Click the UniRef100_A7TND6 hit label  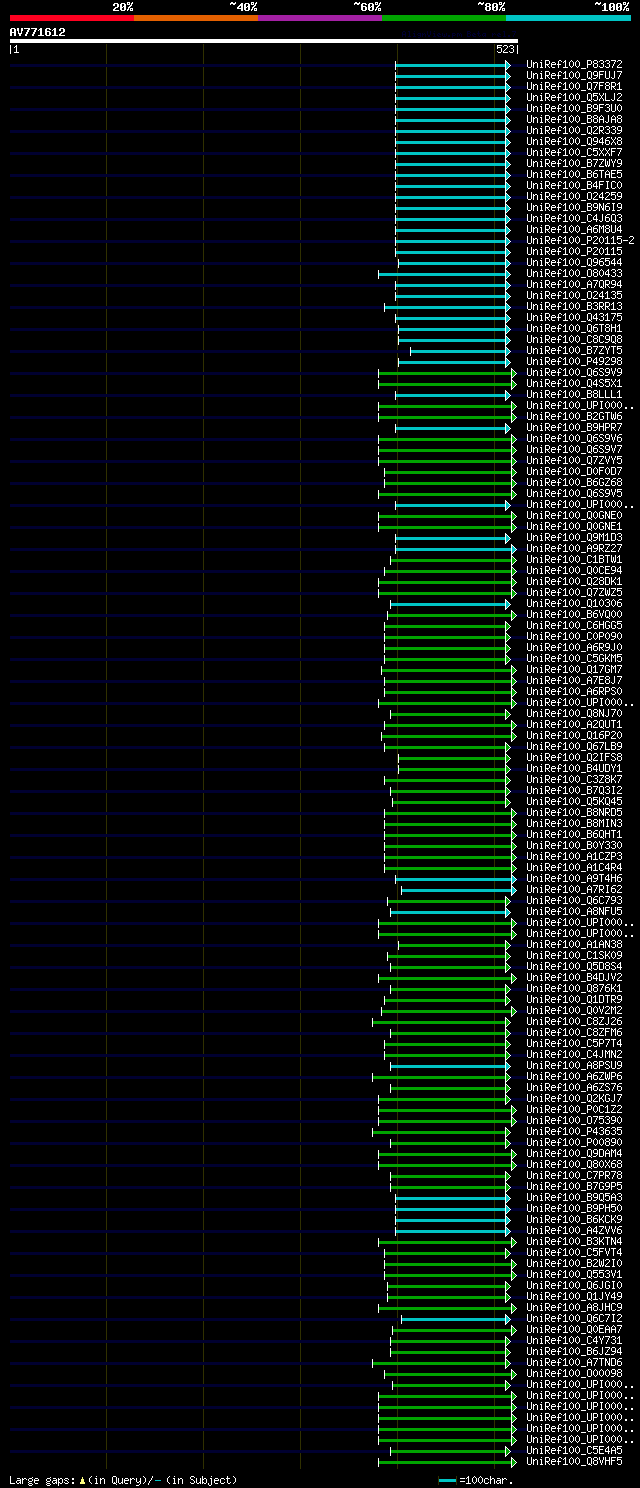point(574,1362)
